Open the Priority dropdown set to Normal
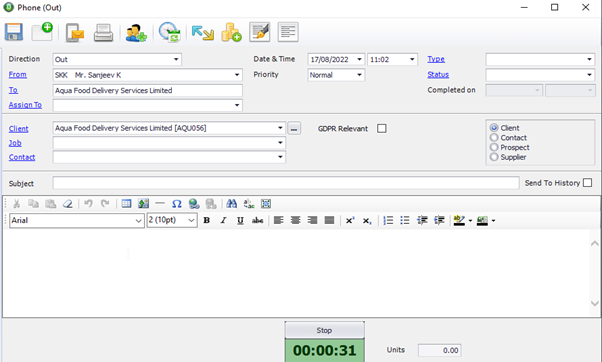 pyautogui.click(x=359, y=75)
